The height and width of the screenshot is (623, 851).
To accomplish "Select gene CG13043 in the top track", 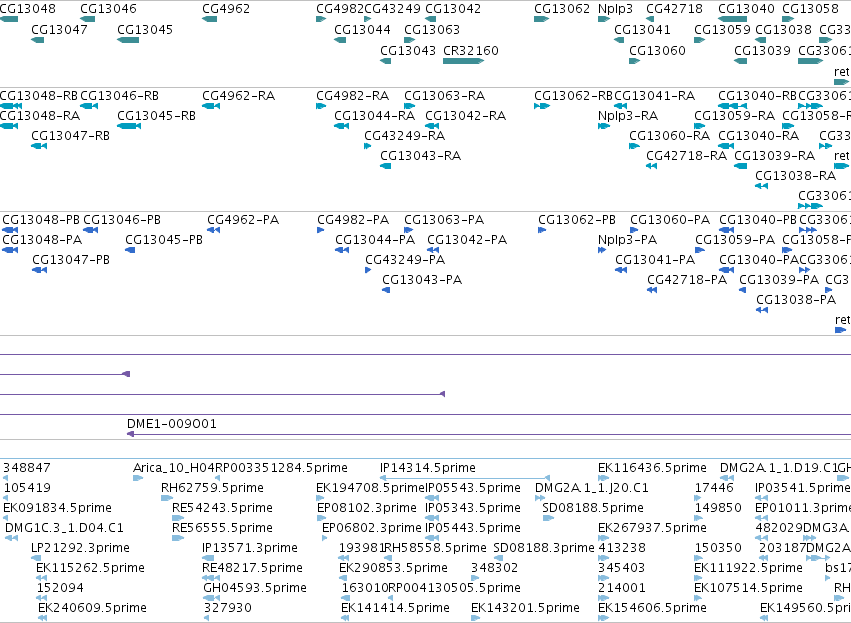I will pos(408,50).
